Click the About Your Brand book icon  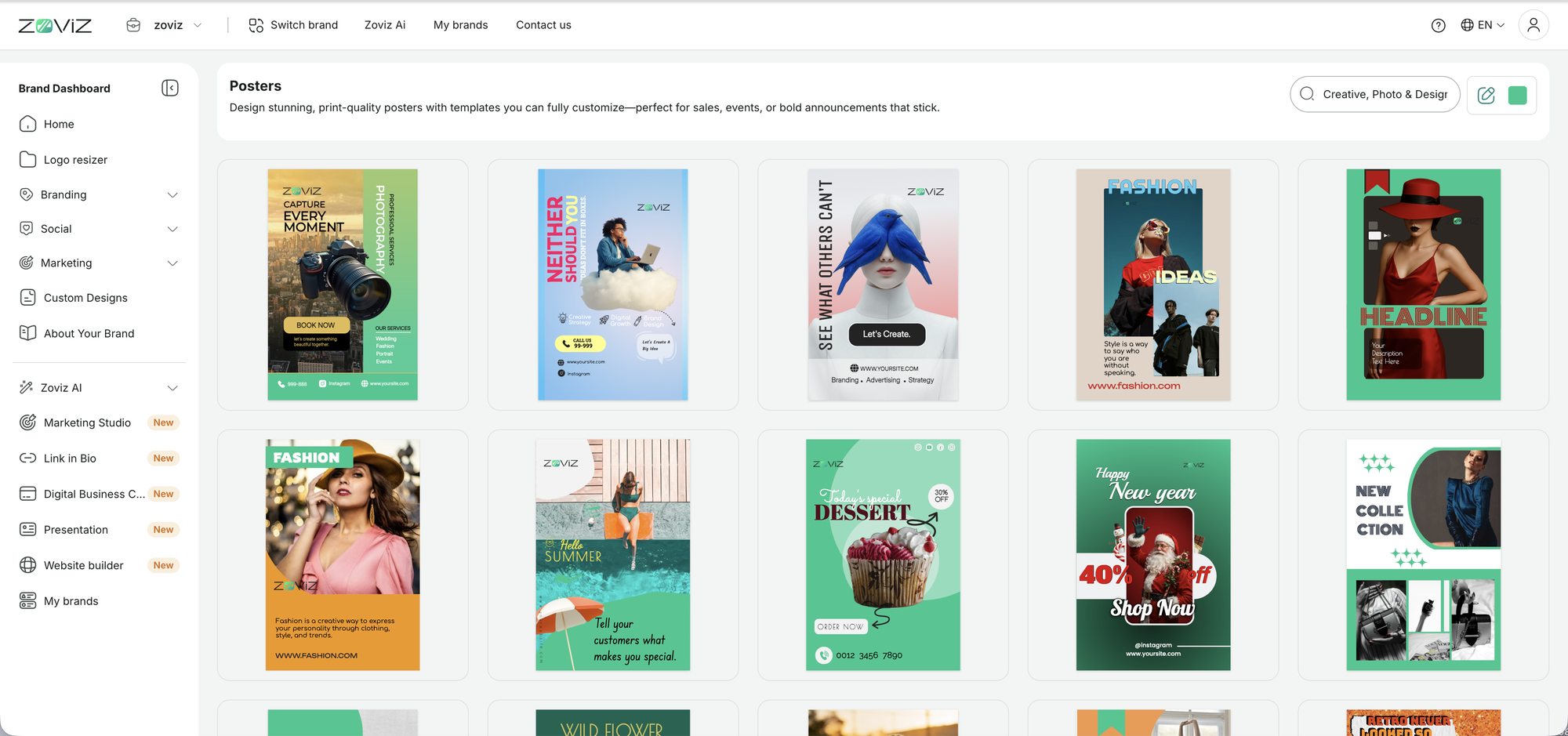[x=27, y=333]
